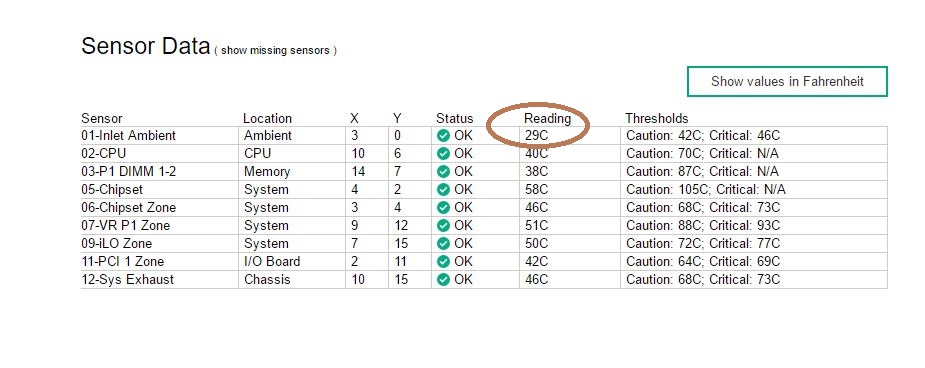Viewport: 925px width, 368px height.
Task: Click the Reading column header
Action: pos(547,119)
